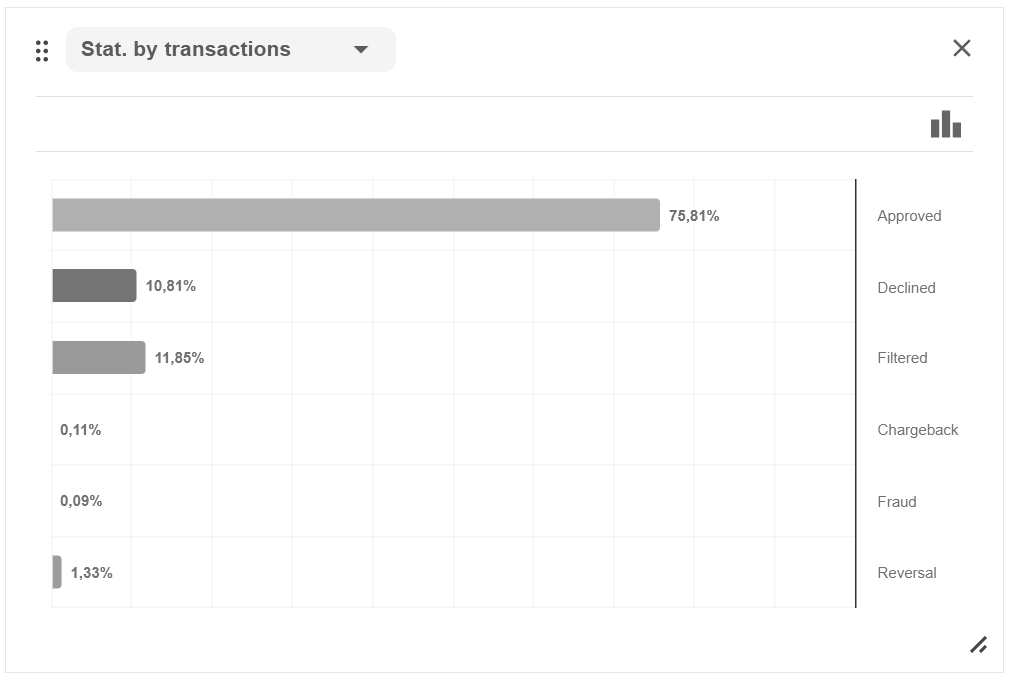The image size is (1009, 676).
Task: Click the 0,11% Chargeback value
Action: point(81,430)
